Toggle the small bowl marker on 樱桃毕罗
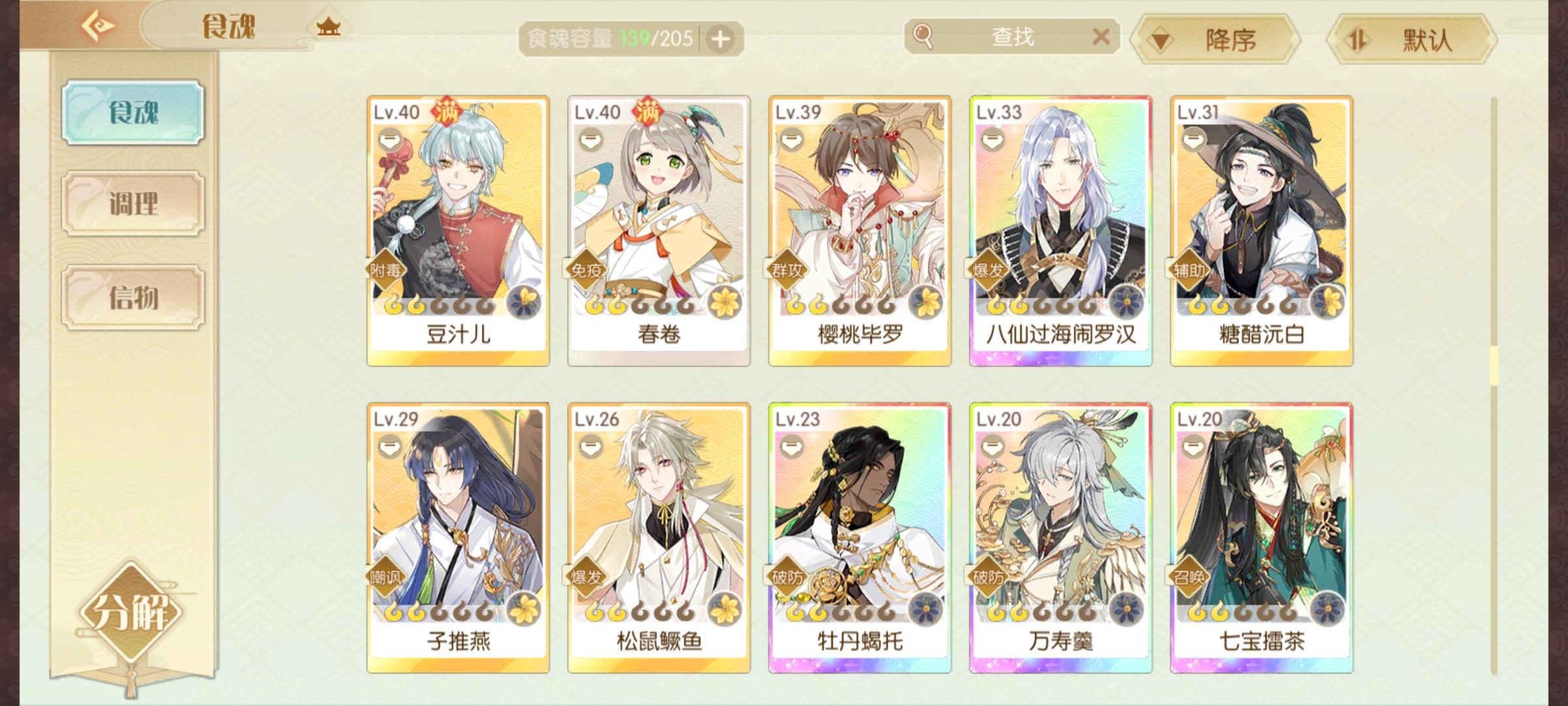 coord(791,139)
